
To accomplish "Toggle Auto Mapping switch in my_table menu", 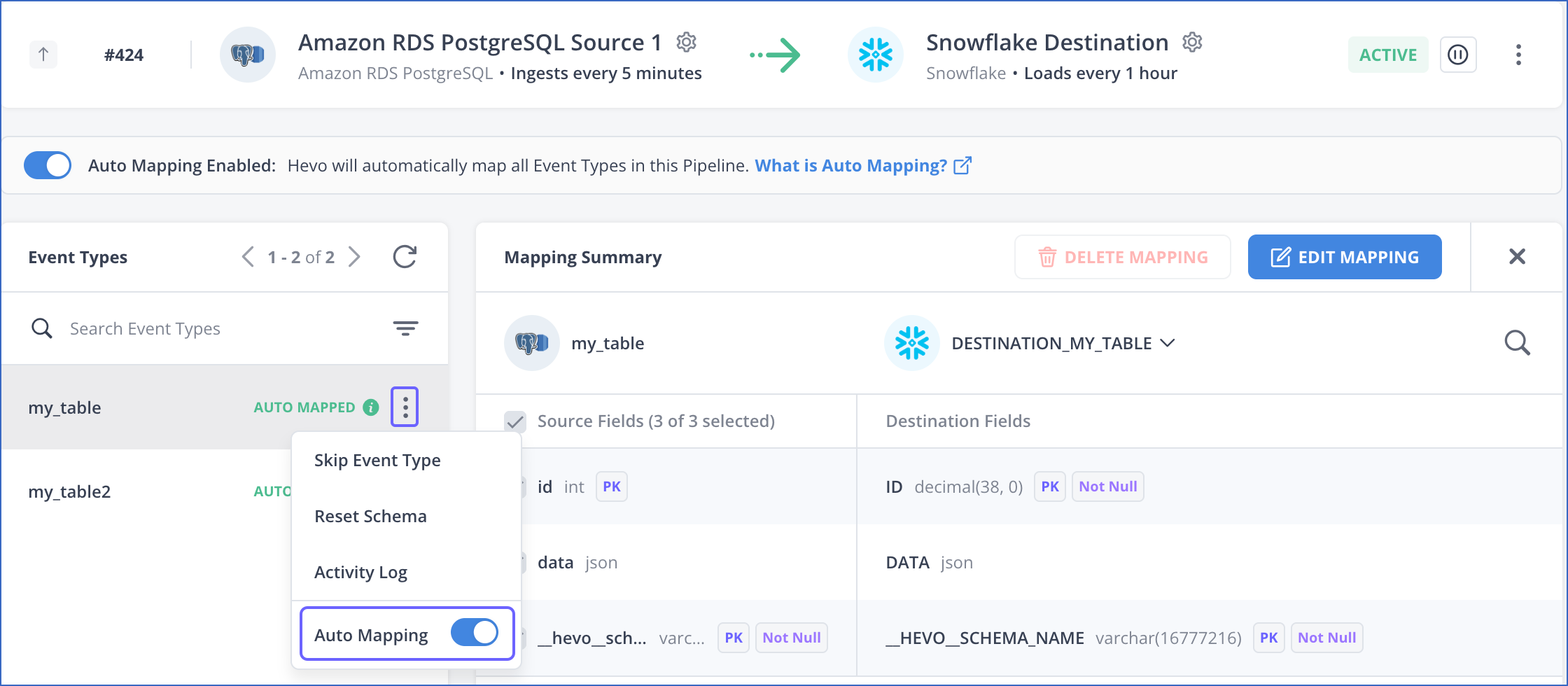I will tap(475, 633).
